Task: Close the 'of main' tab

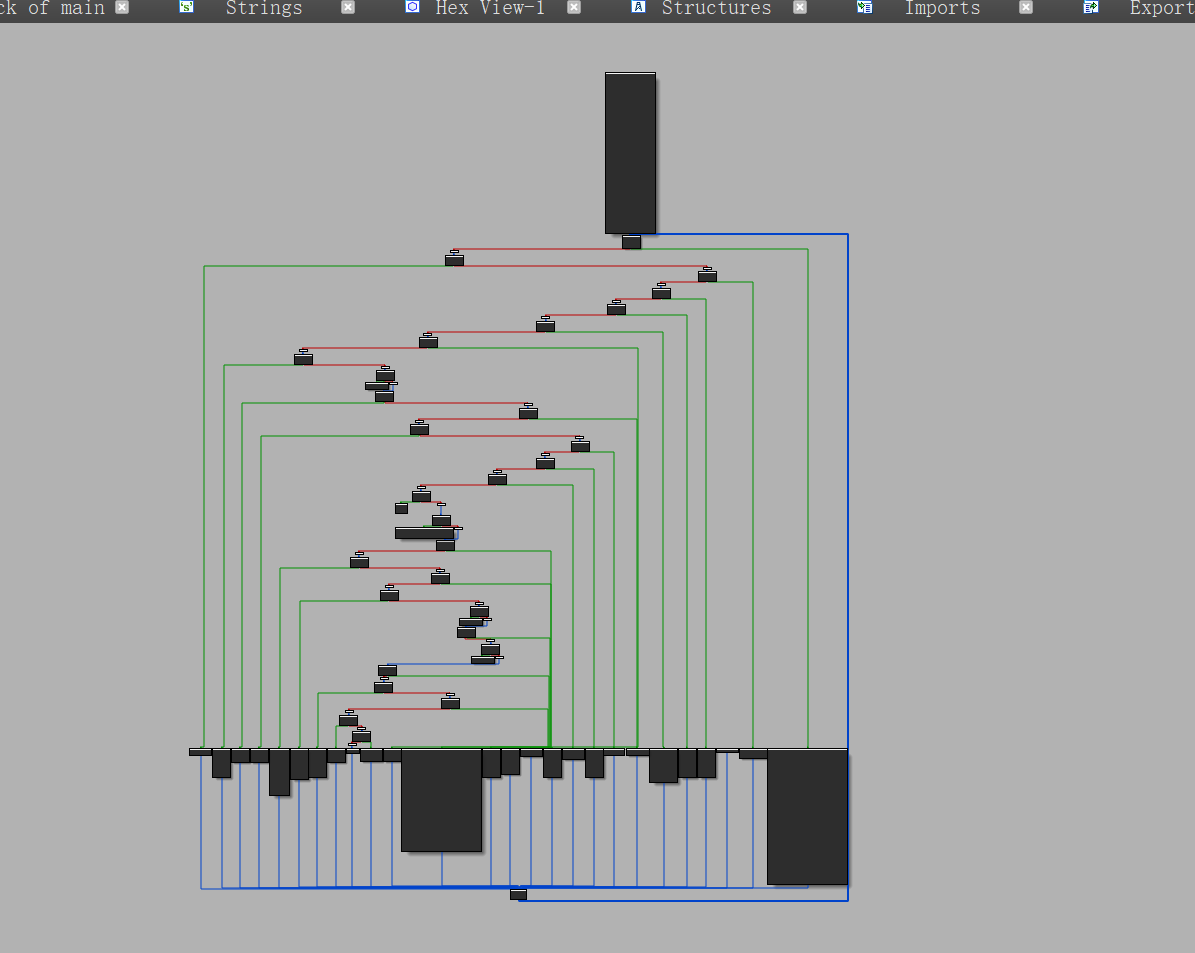Action: pyautogui.click(x=122, y=7)
